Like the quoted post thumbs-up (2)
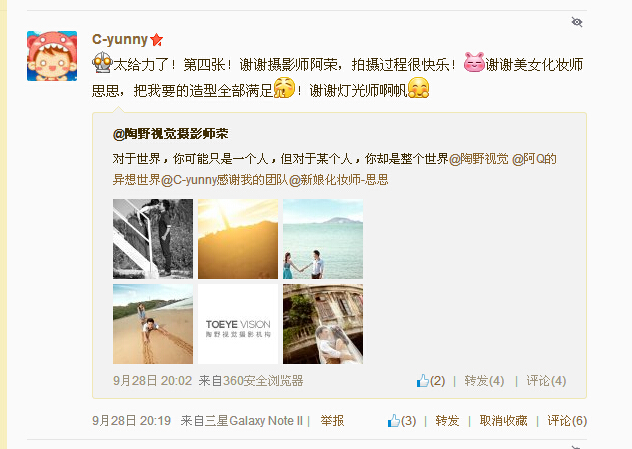Viewport: 632px width, 449px height. click(x=430, y=381)
